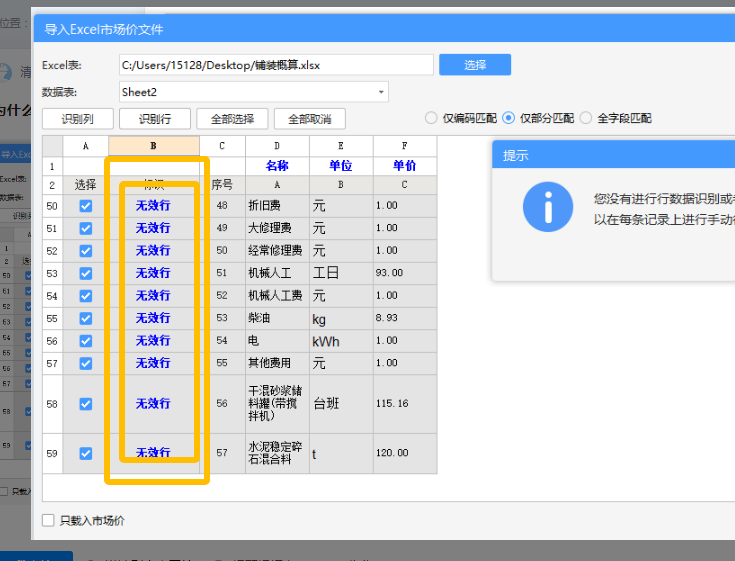Click the 8.93 price cell

[x=405, y=318]
